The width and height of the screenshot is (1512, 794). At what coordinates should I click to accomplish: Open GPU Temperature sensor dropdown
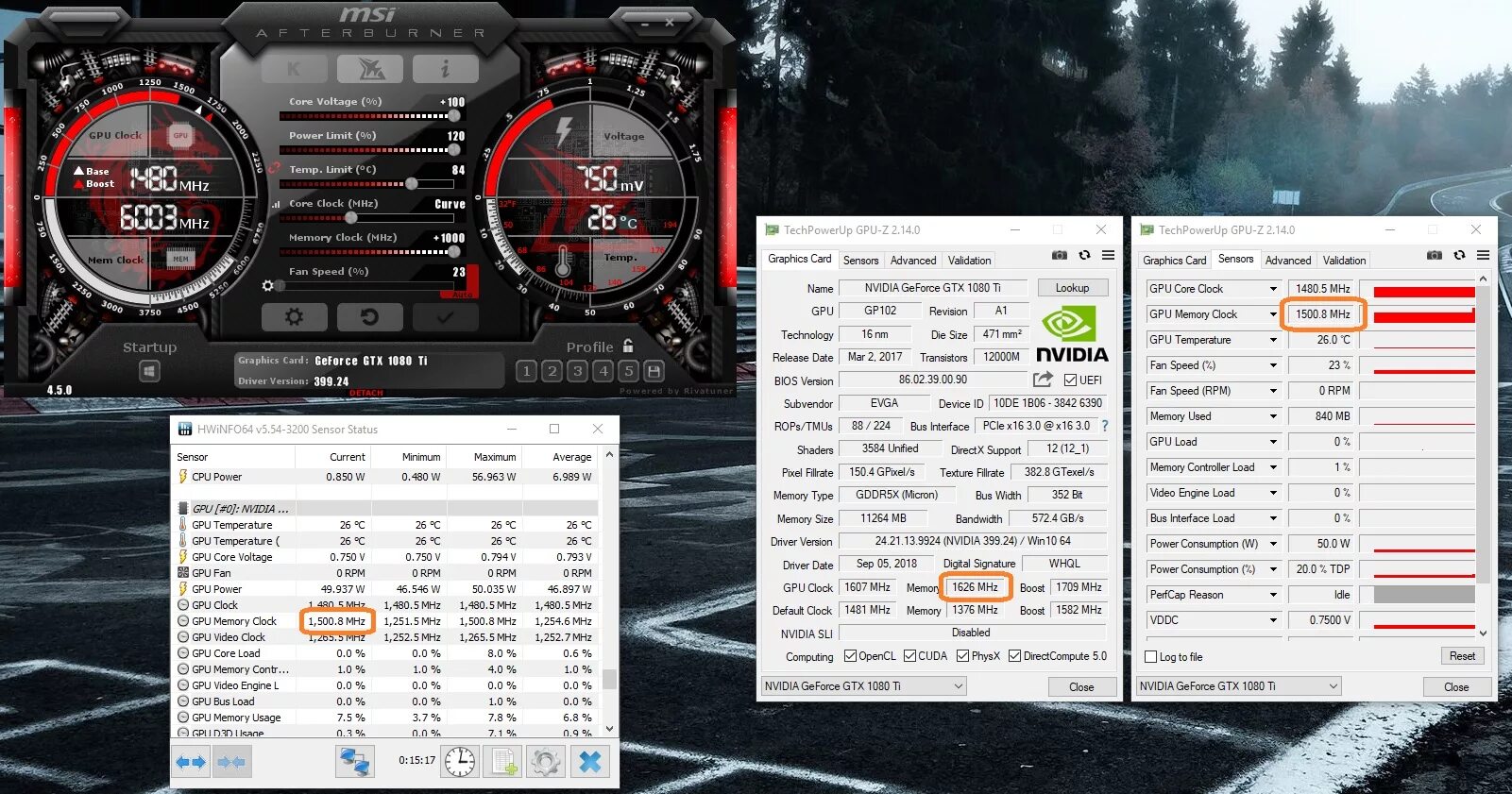1273,340
